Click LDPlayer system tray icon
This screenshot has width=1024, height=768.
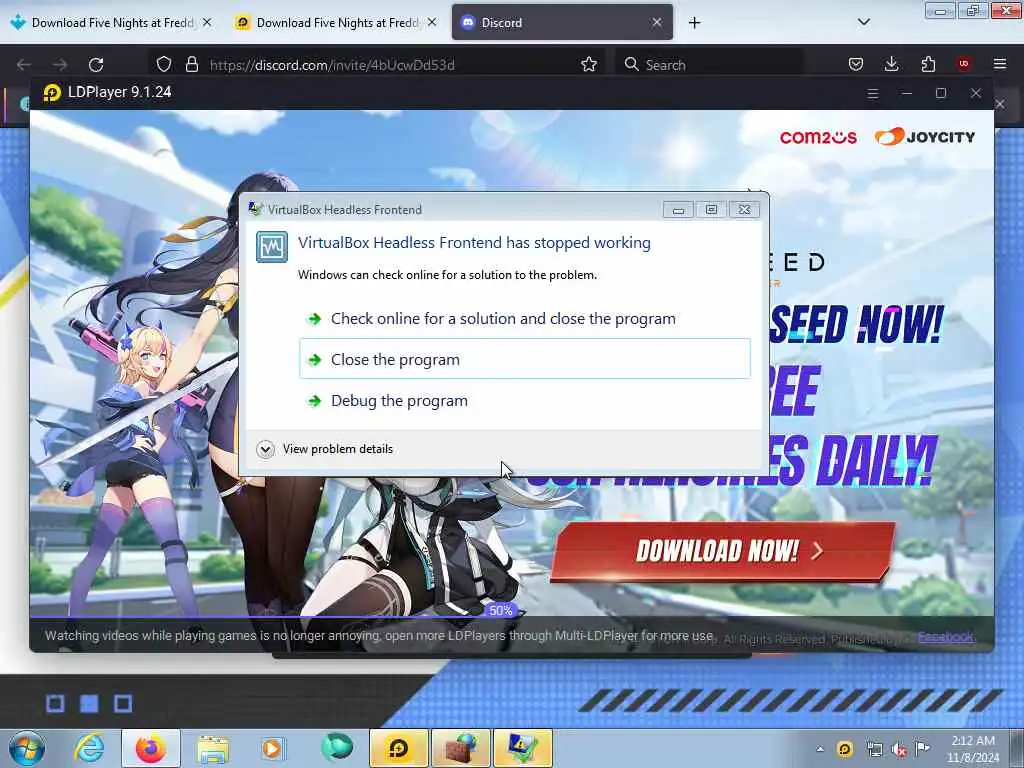point(844,749)
